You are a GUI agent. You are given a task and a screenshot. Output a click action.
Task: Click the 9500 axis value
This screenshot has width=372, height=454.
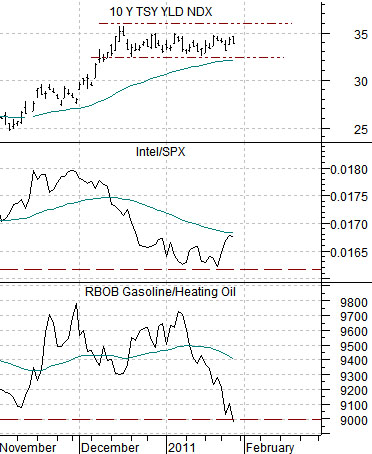point(354,347)
